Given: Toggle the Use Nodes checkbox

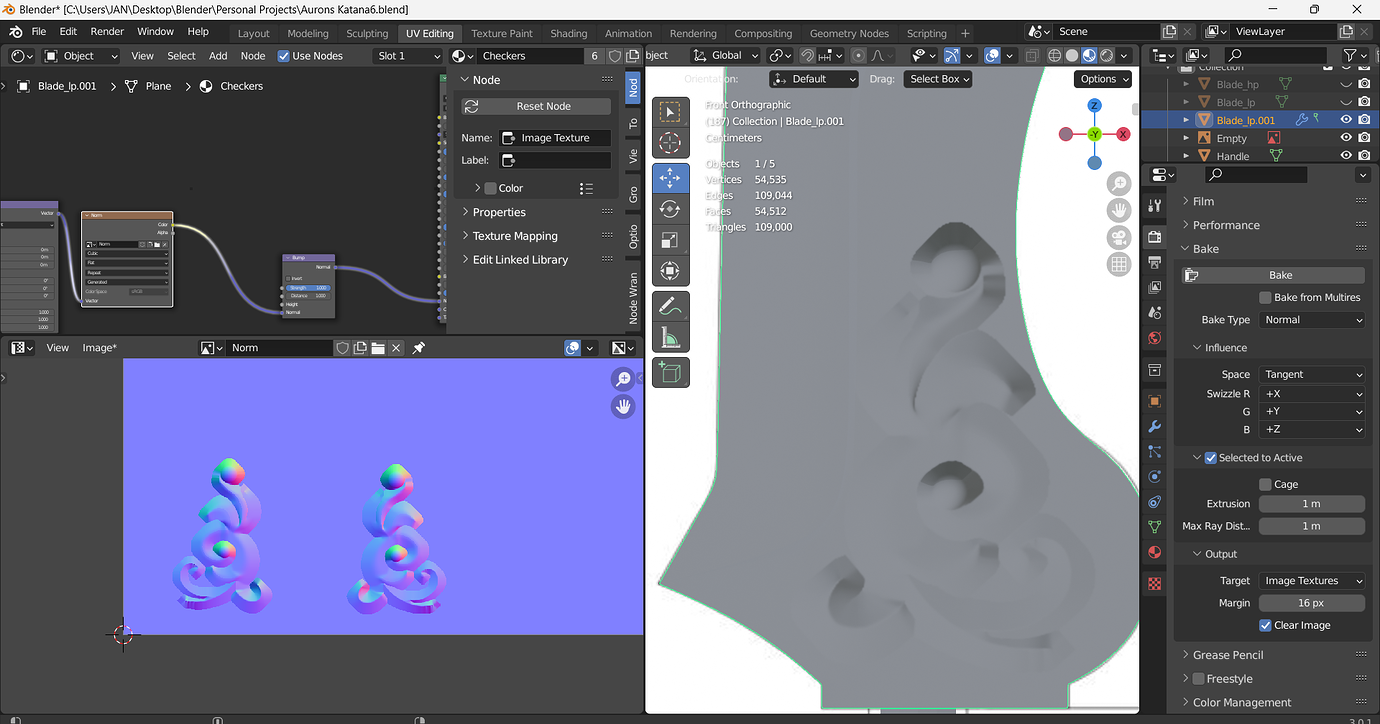Looking at the screenshot, I should pos(284,56).
